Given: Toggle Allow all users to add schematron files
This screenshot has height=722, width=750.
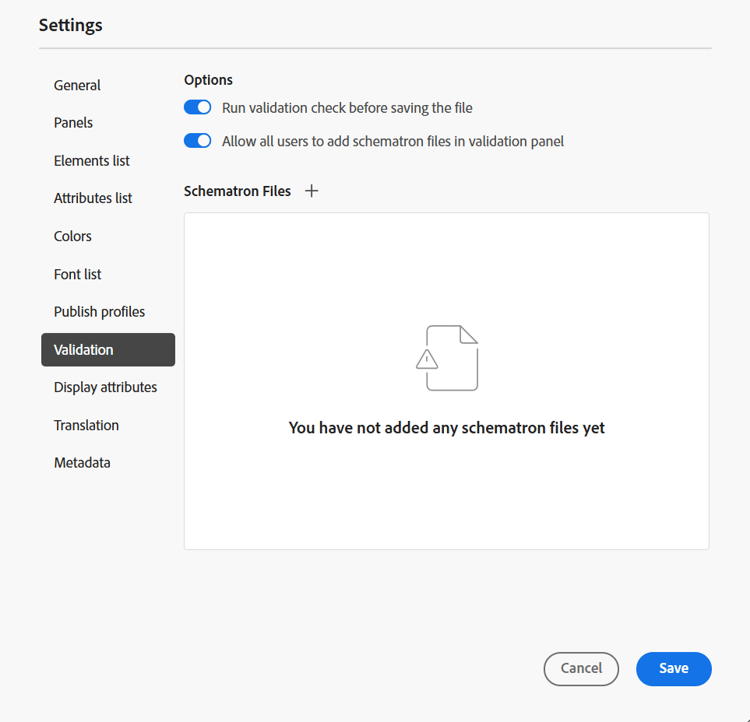Looking at the screenshot, I should [198, 141].
